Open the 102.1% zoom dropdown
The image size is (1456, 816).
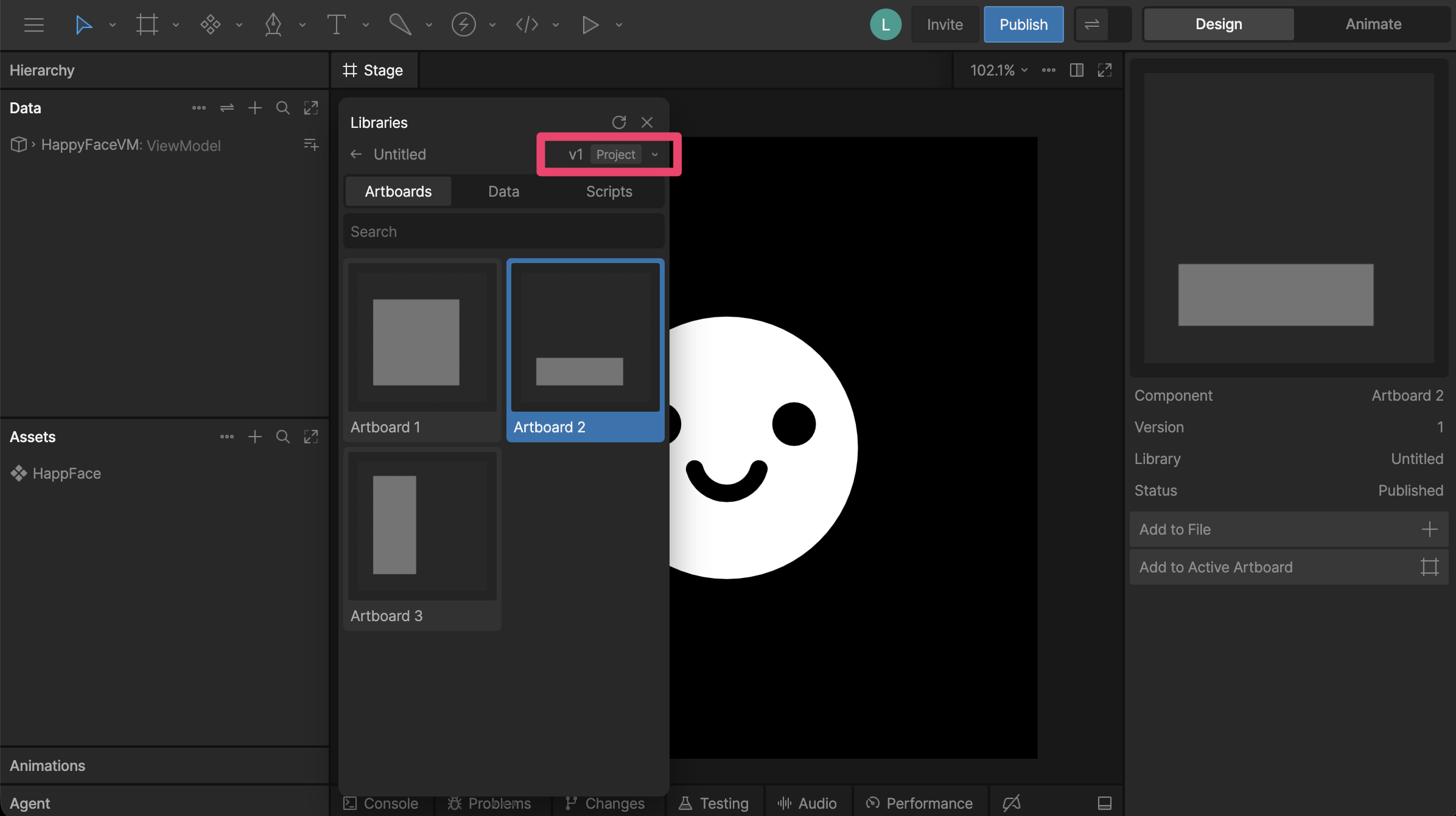(999, 70)
